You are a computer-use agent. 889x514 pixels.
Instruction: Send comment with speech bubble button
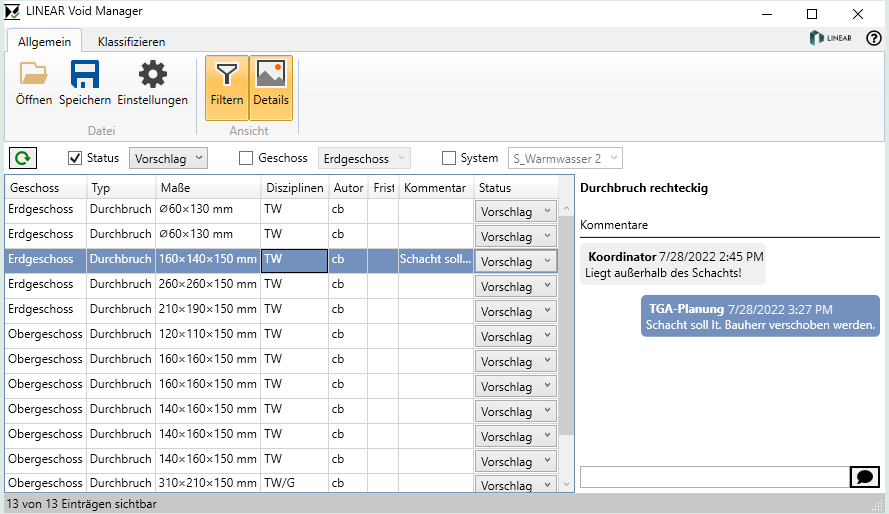click(865, 477)
